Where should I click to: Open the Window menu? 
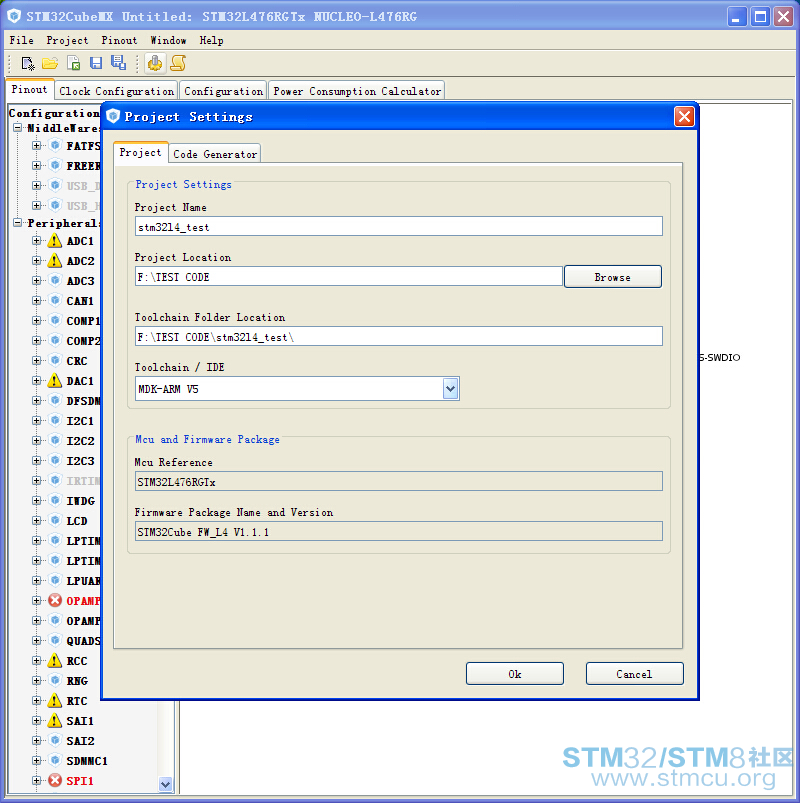[x=169, y=40]
